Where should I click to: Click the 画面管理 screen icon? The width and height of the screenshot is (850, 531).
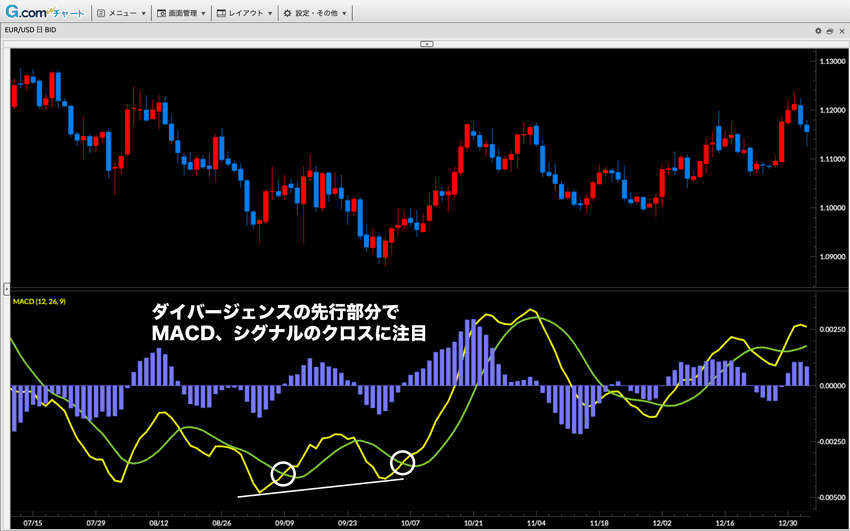pos(162,14)
